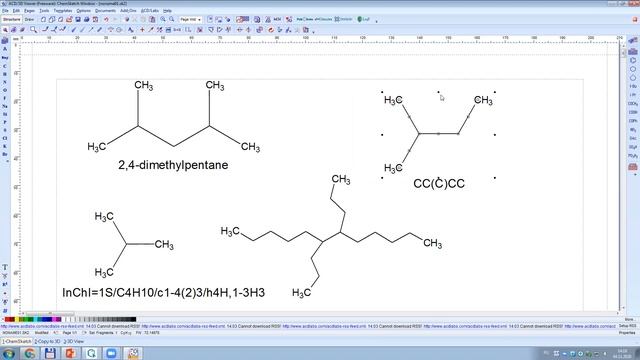Open the Documents menu
The width and height of the screenshot is (640, 360).
(105, 11)
